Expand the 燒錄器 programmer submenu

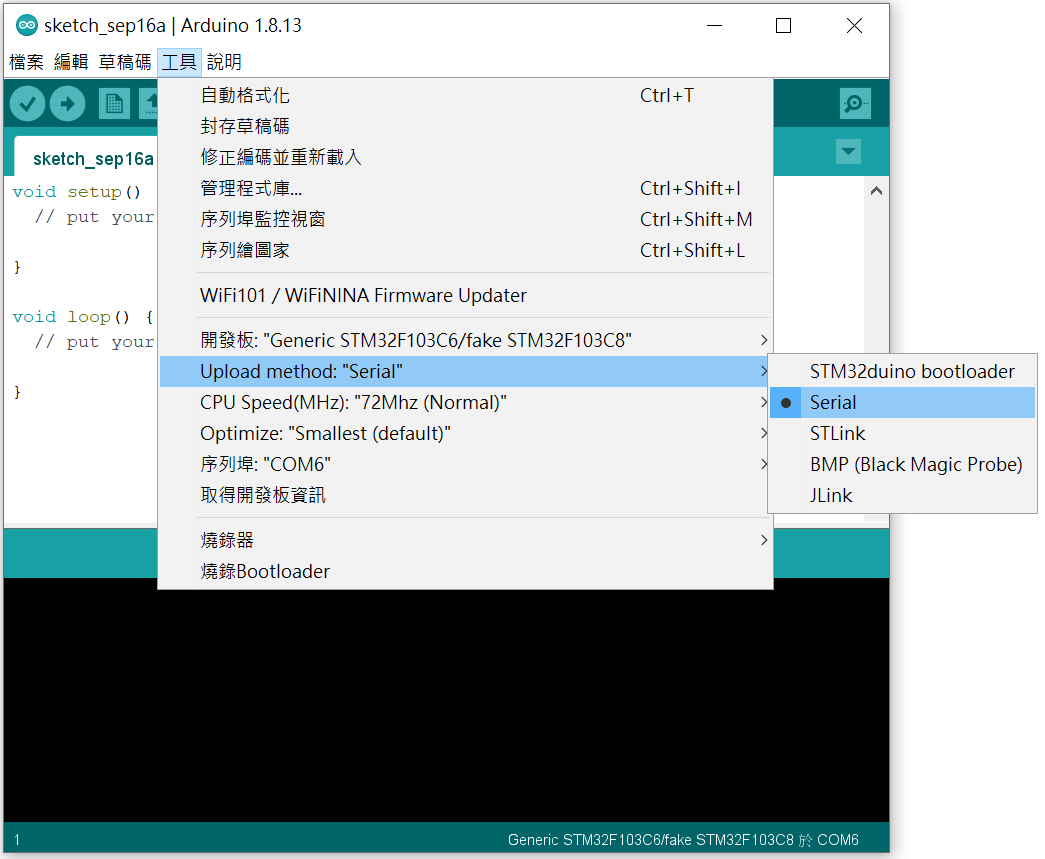[465, 540]
